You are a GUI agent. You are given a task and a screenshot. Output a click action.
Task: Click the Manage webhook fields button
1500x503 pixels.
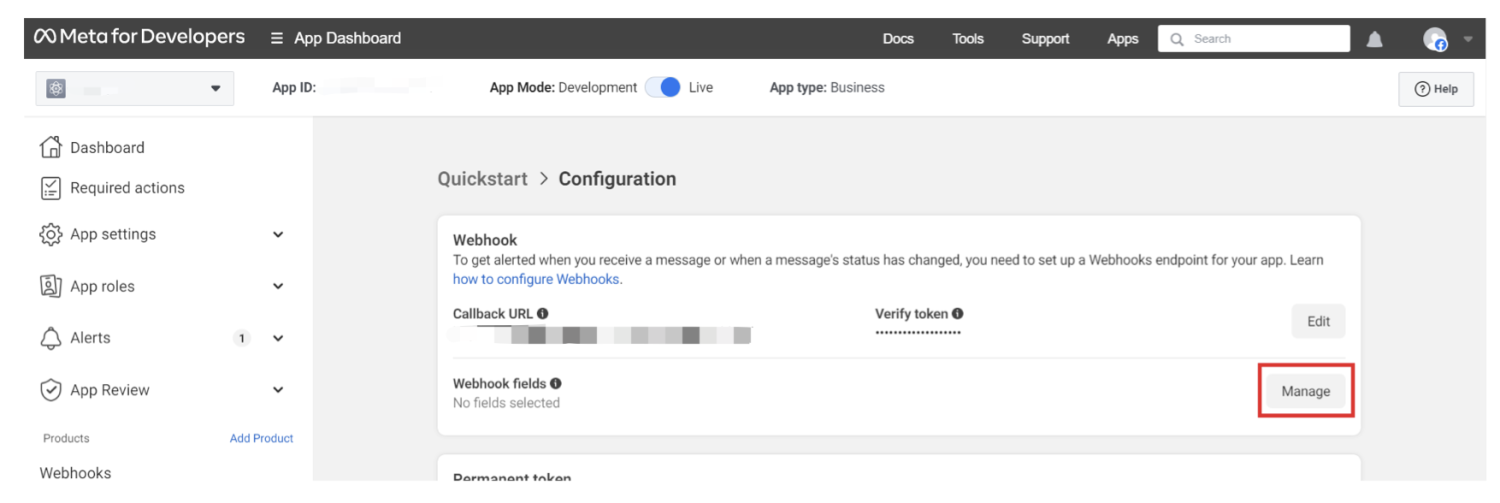pos(1305,391)
